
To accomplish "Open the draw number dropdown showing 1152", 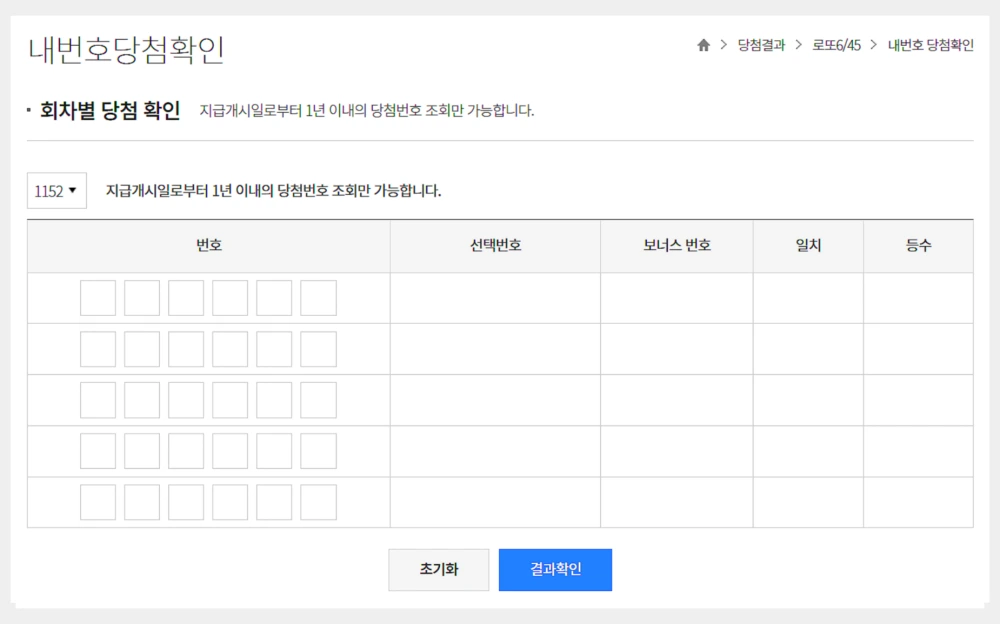I will (x=56, y=190).
